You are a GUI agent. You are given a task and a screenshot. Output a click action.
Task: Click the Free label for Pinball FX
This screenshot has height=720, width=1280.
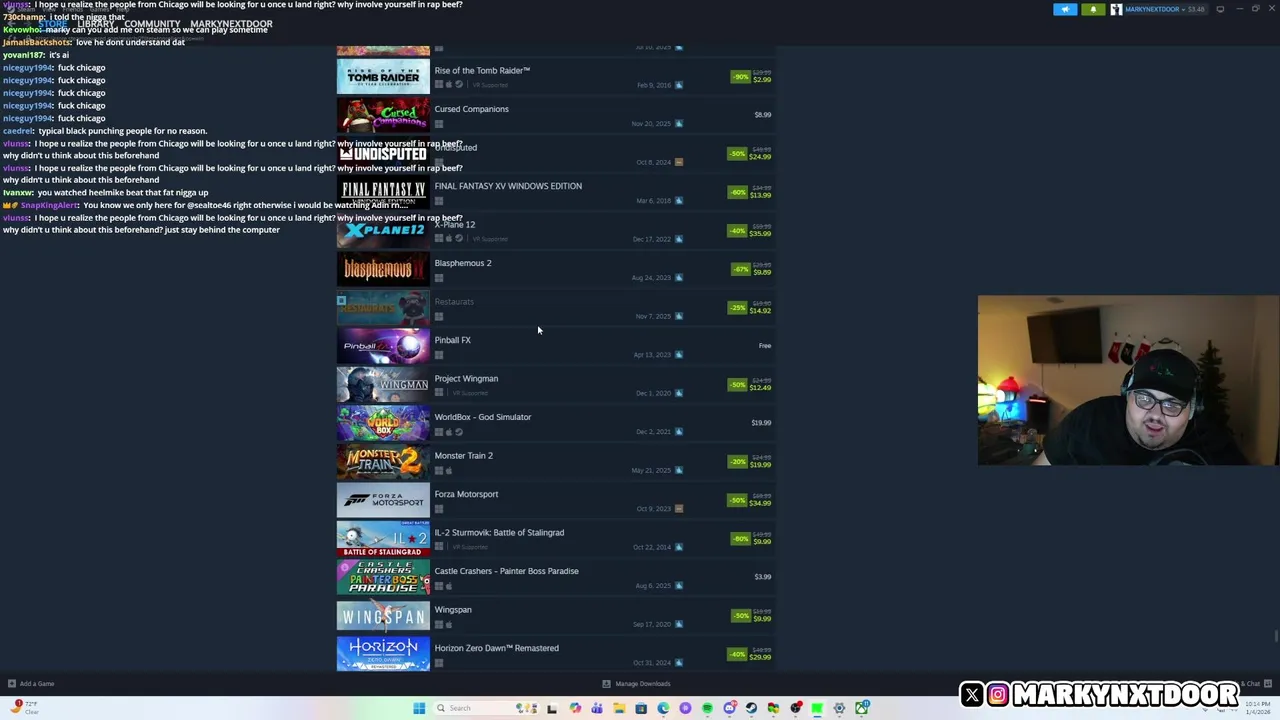coord(764,346)
